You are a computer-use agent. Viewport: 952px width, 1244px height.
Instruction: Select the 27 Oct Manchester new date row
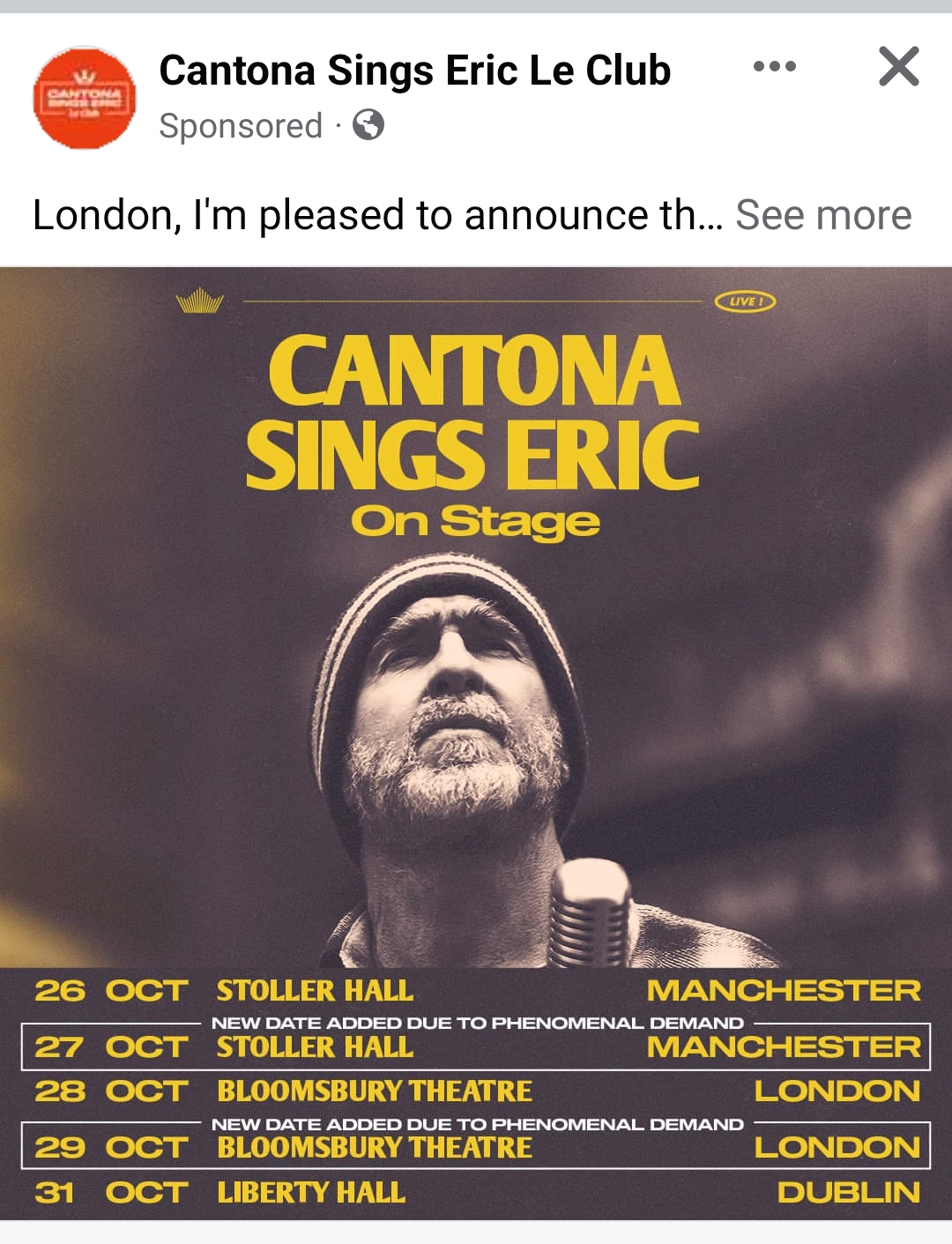tap(476, 1047)
